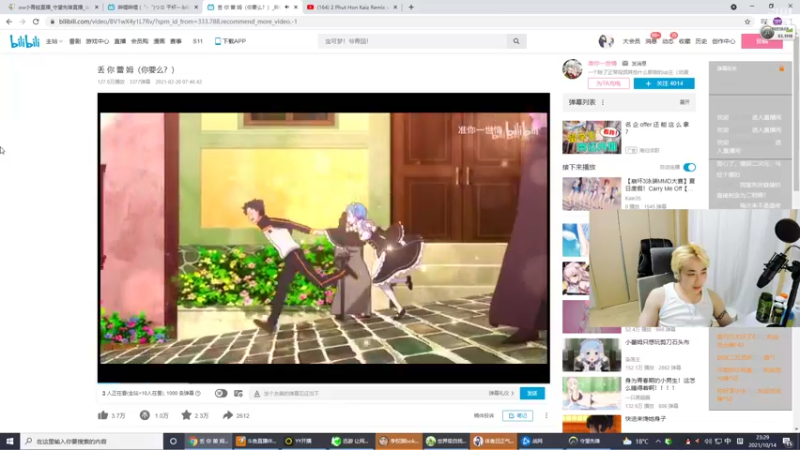
Task: Switch to first browser tab
Action: (53, 7)
